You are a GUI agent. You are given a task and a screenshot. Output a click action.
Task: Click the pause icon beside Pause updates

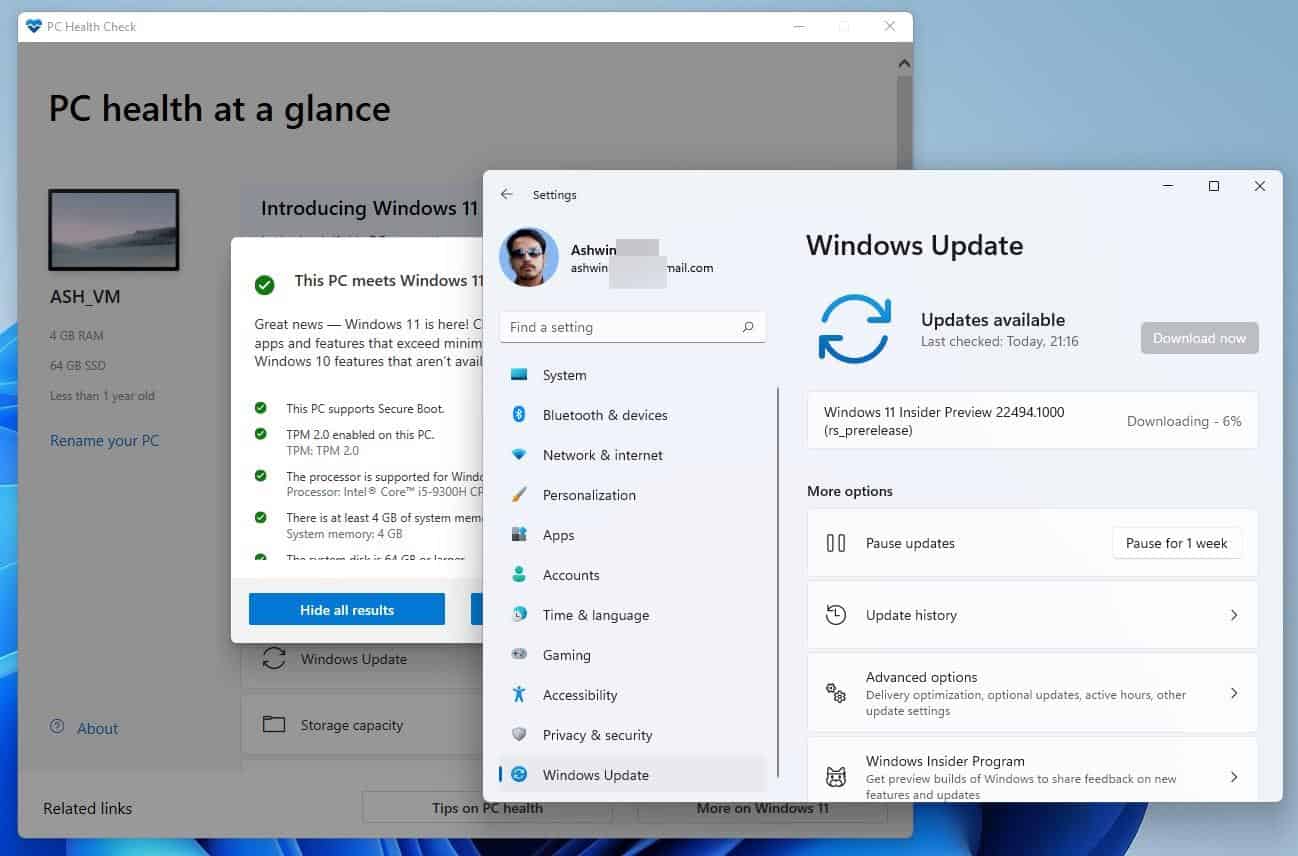click(x=836, y=543)
